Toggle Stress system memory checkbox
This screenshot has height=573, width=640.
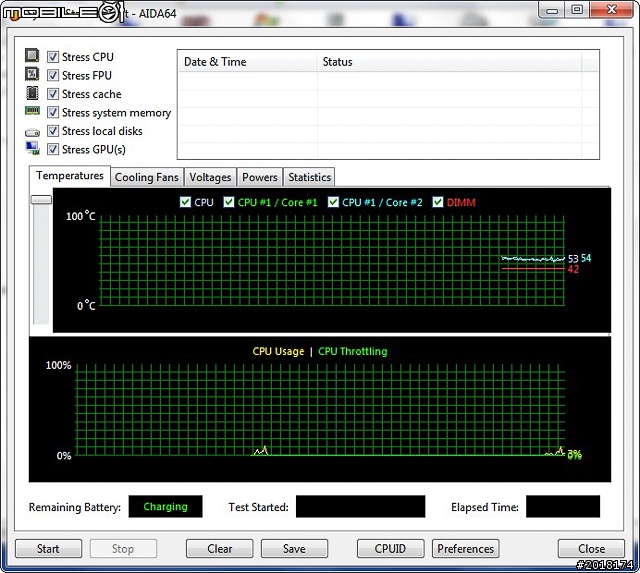click(53, 112)
